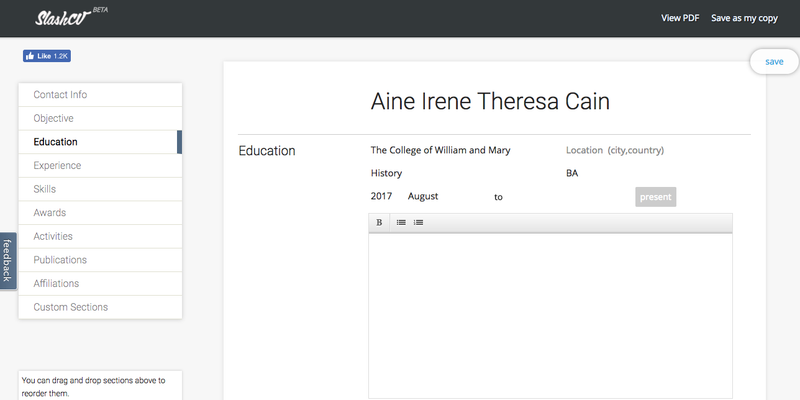Click the Education section heading
Viewport: 800px width, 400px height.
tap(267, 151)
